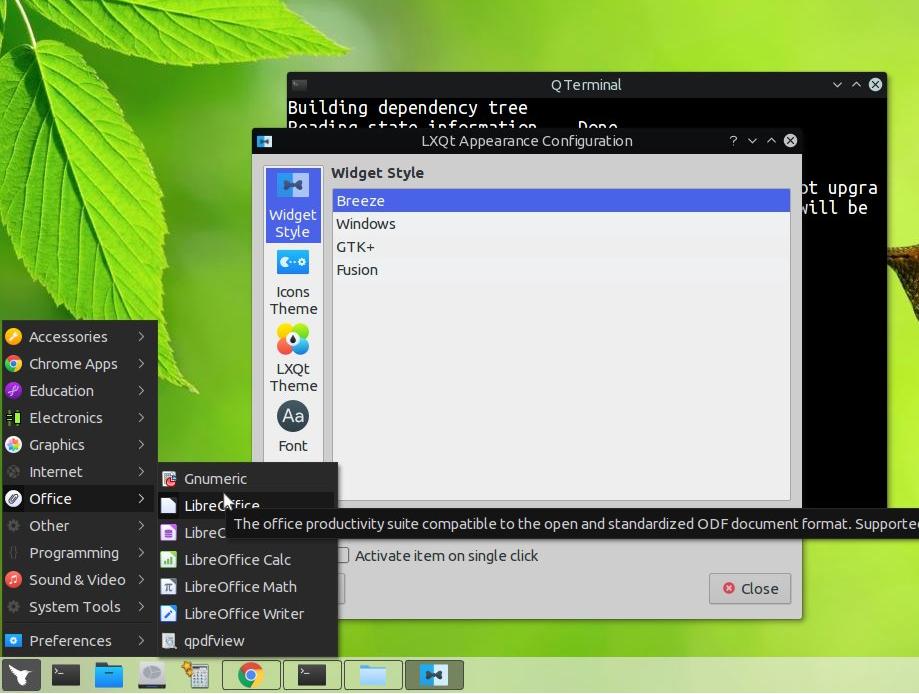
Task: Click the Preferences menu icon
Action: [13, 640]
